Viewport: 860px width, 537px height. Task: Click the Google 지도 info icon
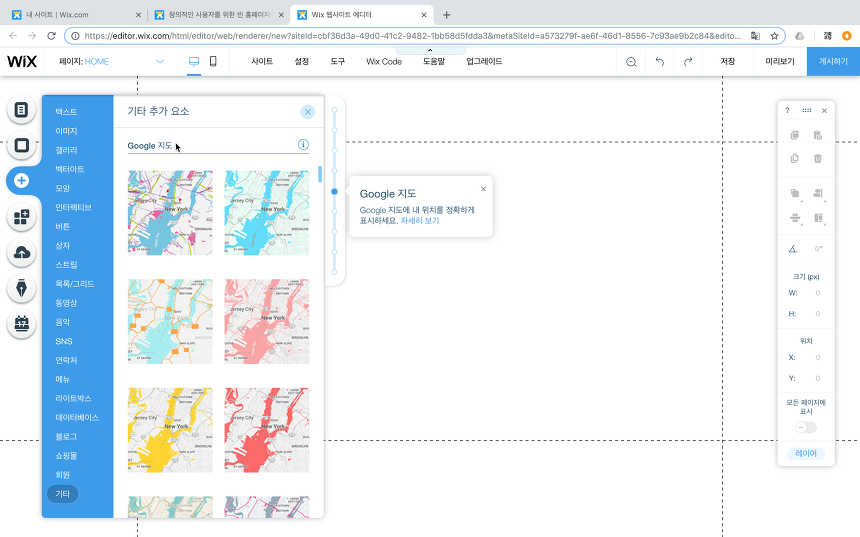click(303, 144)
